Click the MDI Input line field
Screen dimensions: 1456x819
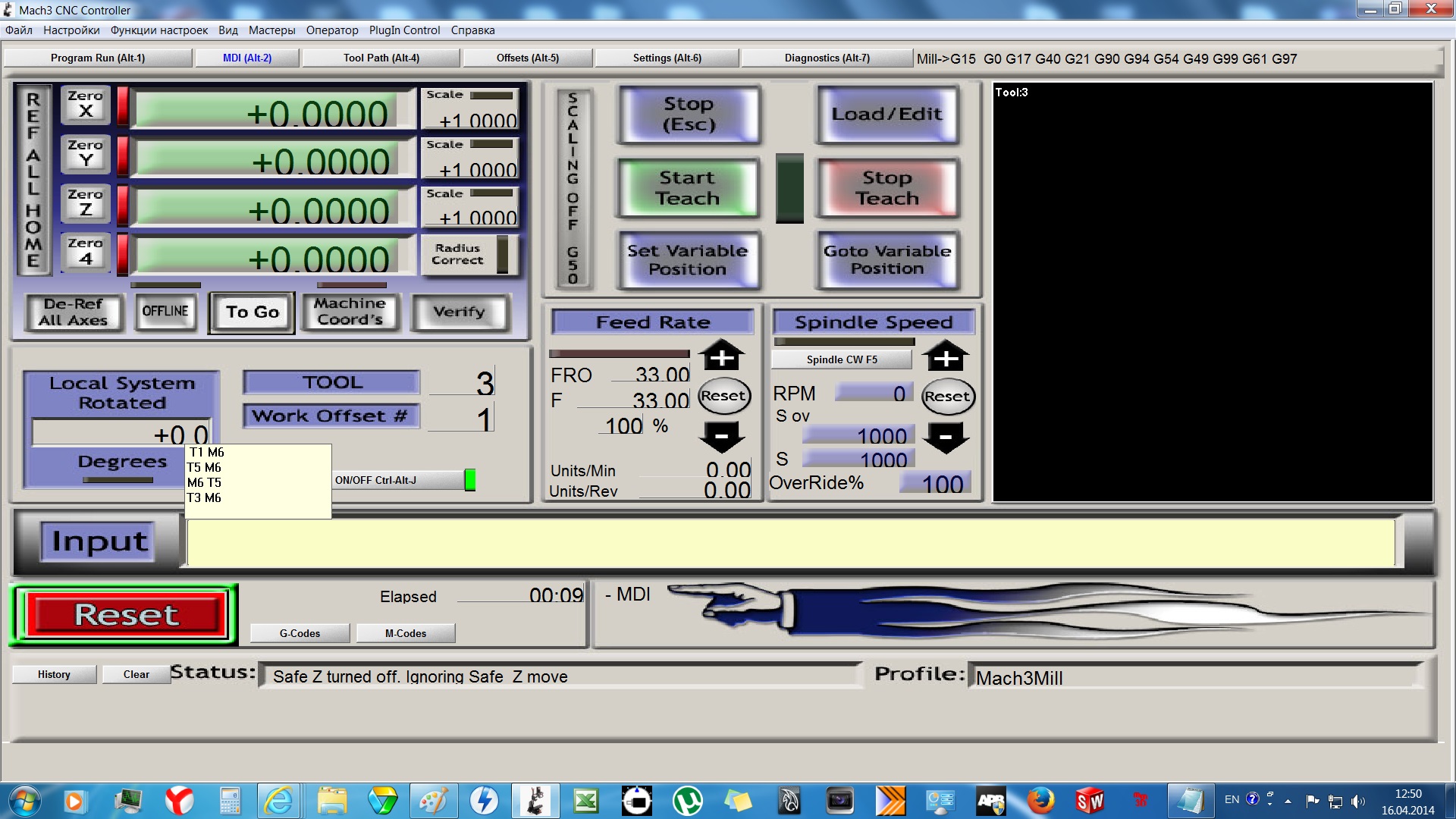[x=790, y=542]
